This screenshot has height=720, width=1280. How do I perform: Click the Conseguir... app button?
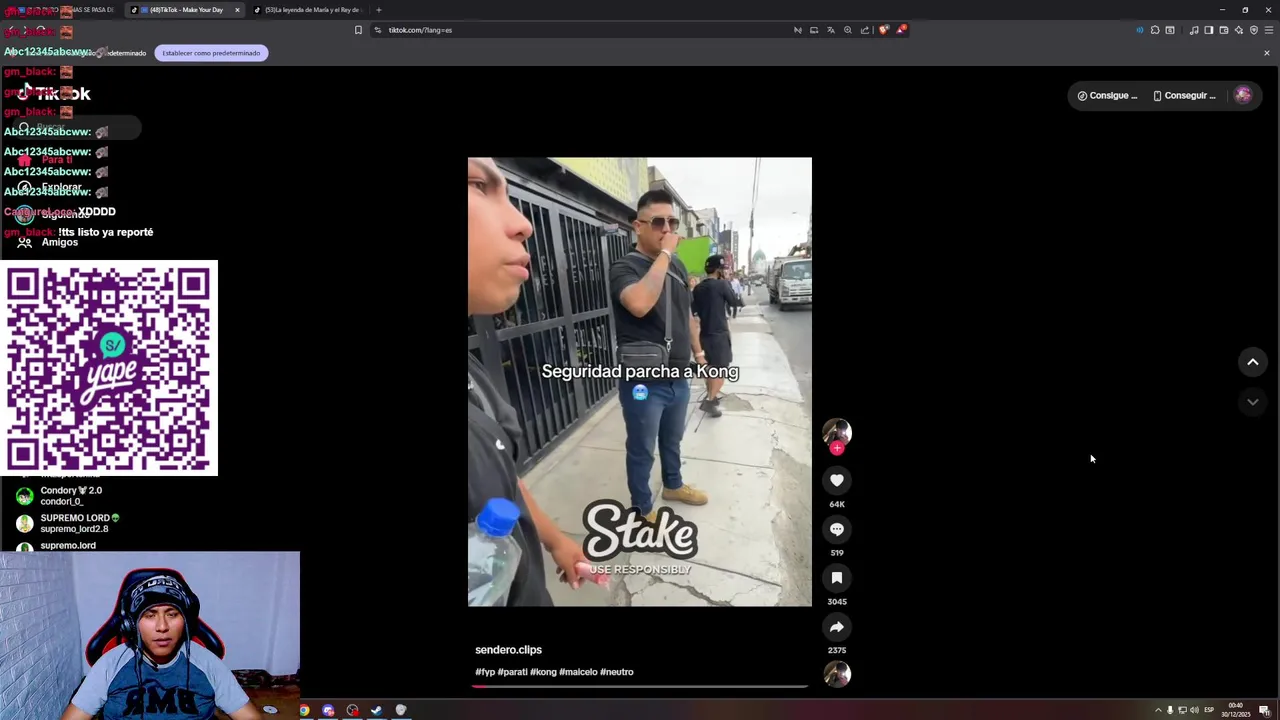pyautogui.click(x=1184, y=96)
